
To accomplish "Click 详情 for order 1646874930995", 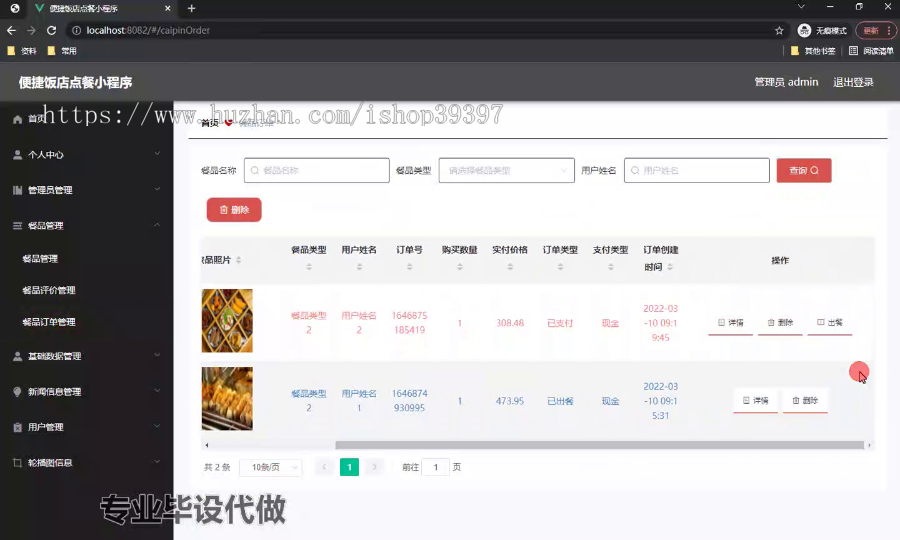I will (x=755, y=401).
